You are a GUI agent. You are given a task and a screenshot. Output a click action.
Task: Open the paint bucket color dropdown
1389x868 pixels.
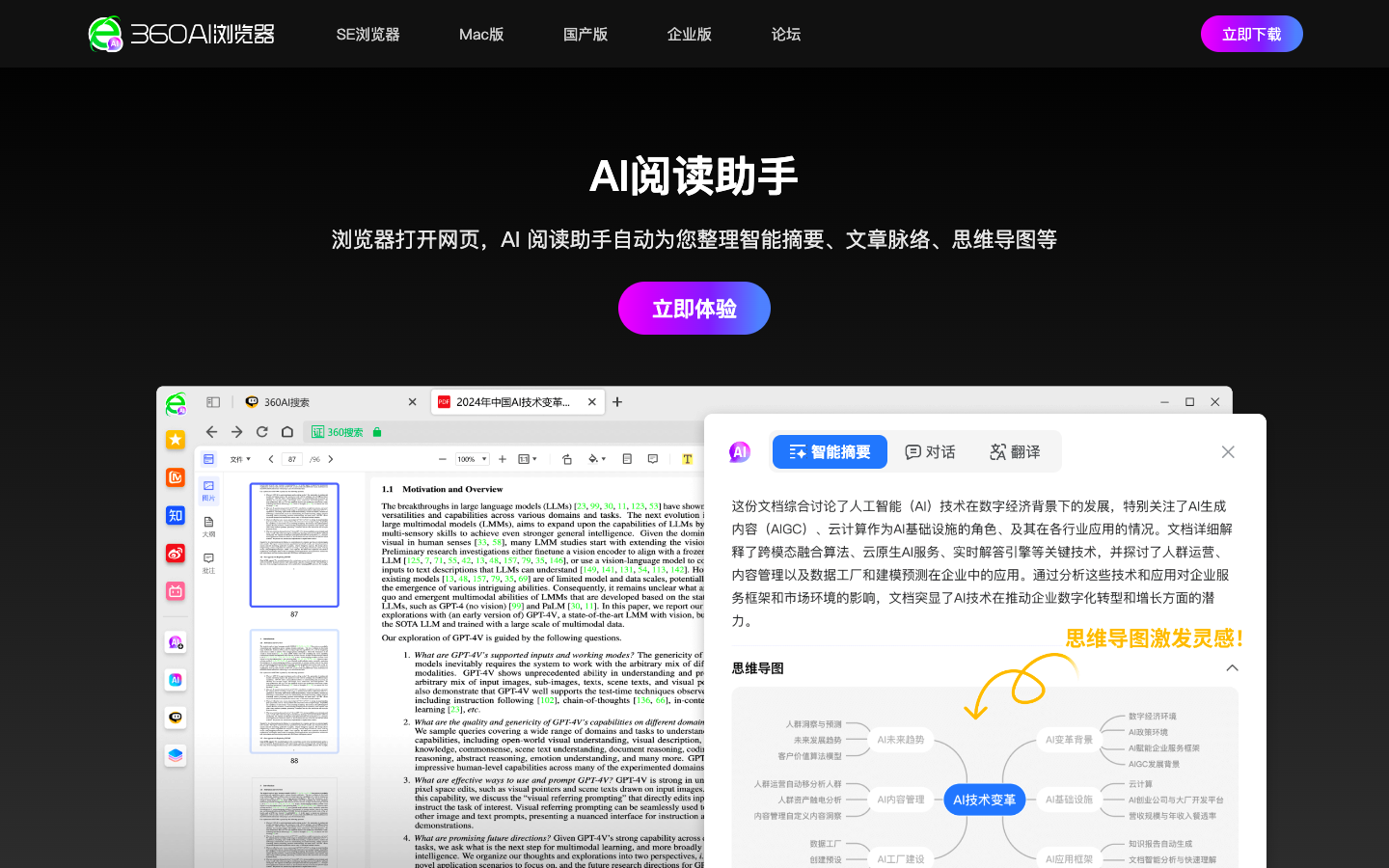click(x=597, y=459)
